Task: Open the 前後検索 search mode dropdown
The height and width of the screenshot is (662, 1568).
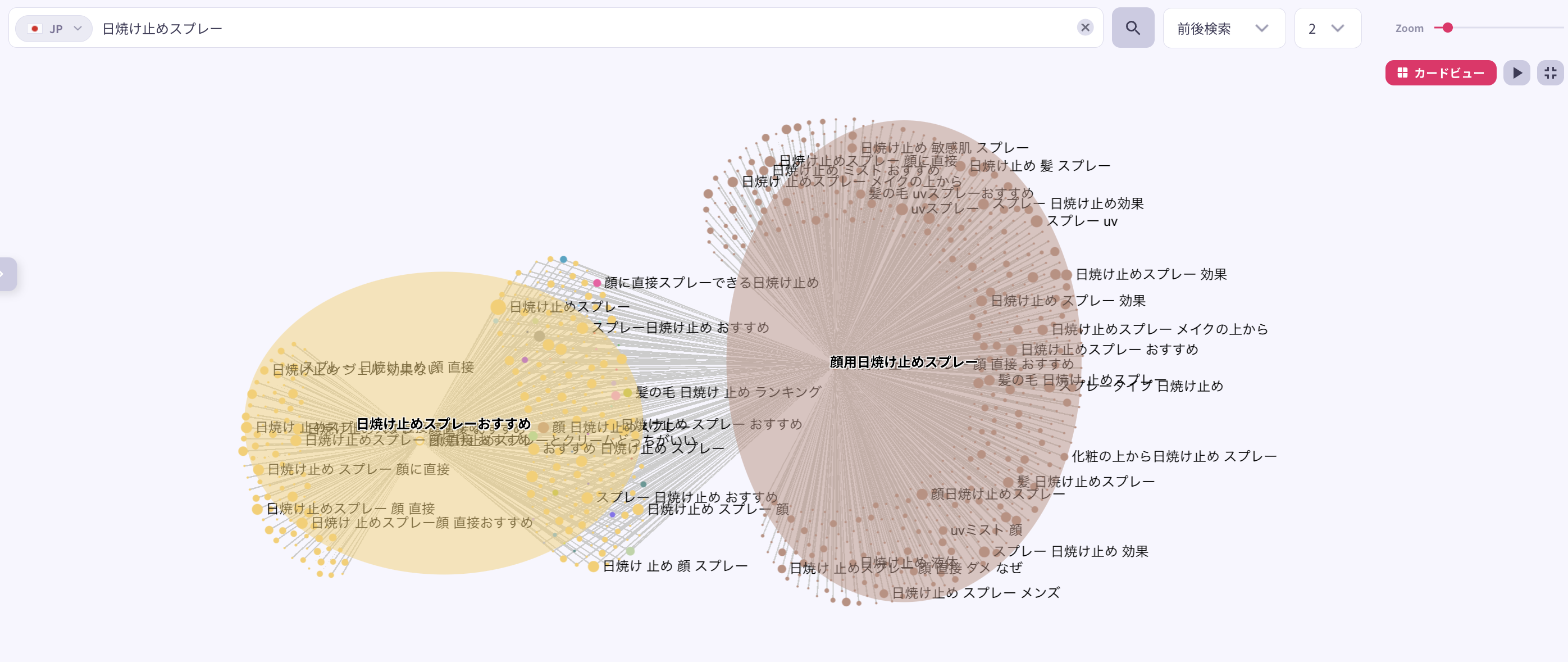Action: 1224,29
